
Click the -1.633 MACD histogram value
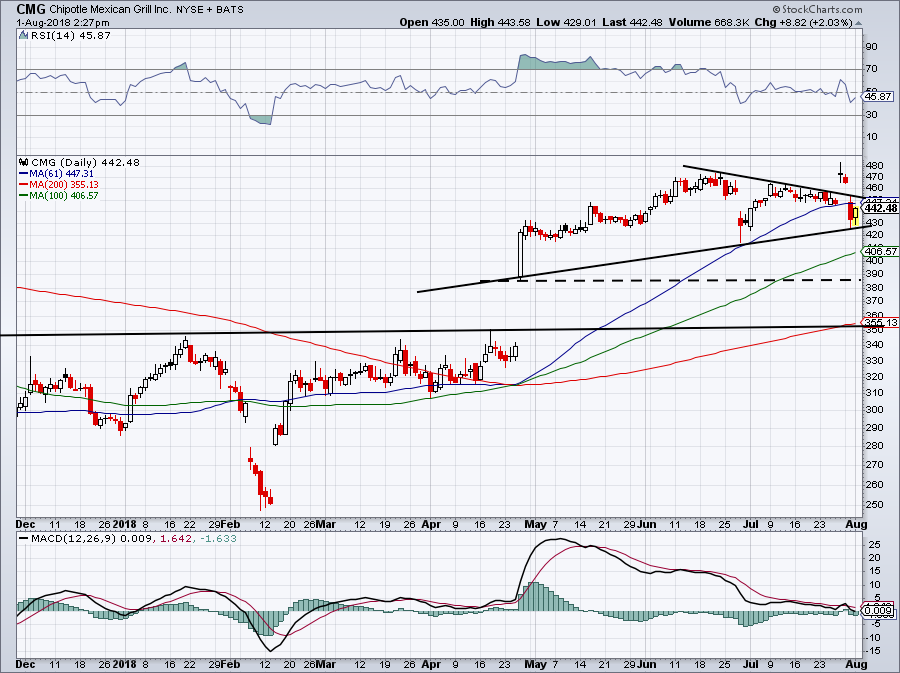click(x=218, y=539)
